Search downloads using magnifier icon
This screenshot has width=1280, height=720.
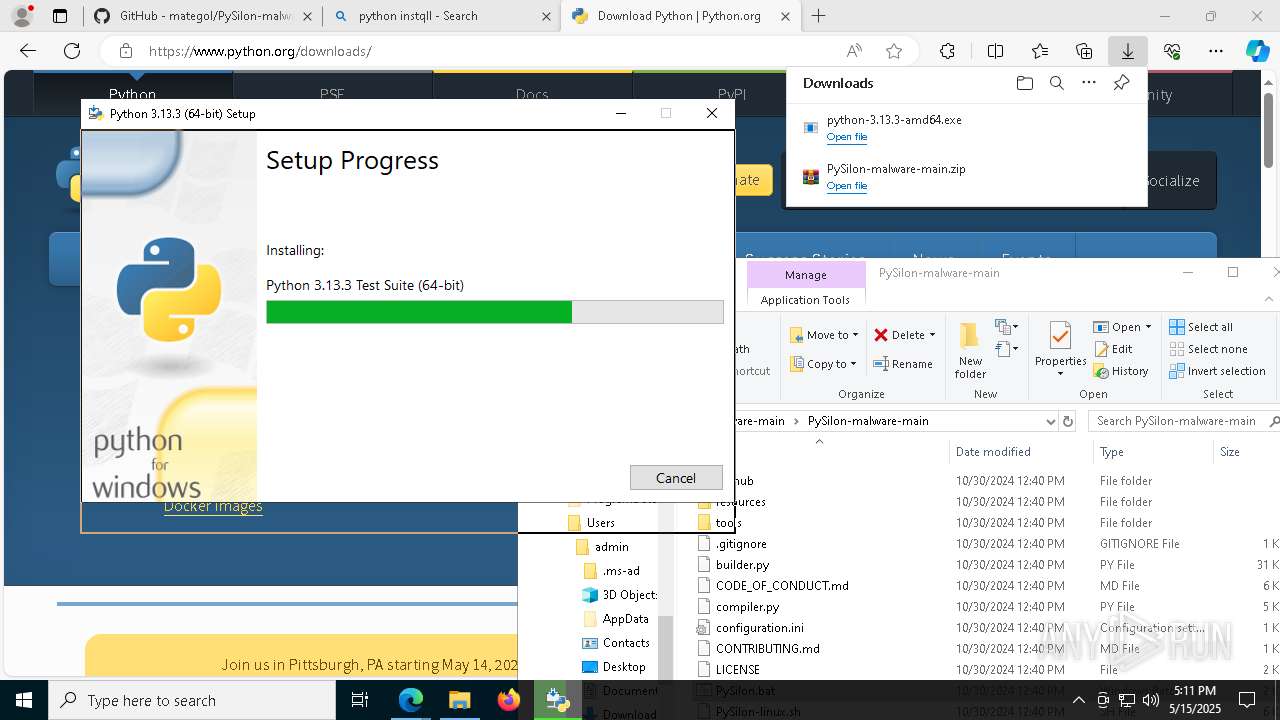pyautogui.click(x=1056, y=83)
